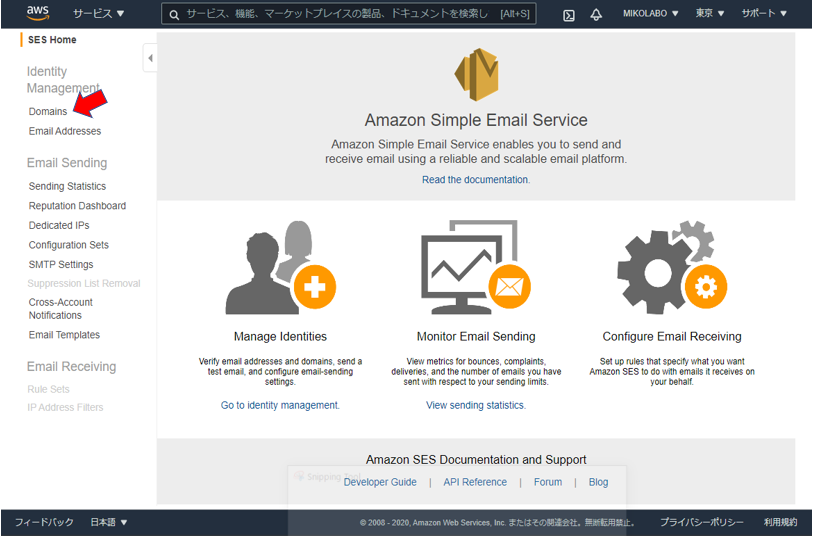Screen dimensions: 813x536
Task: Open Domains in Identity Management
Action: (x=48, y=111)
